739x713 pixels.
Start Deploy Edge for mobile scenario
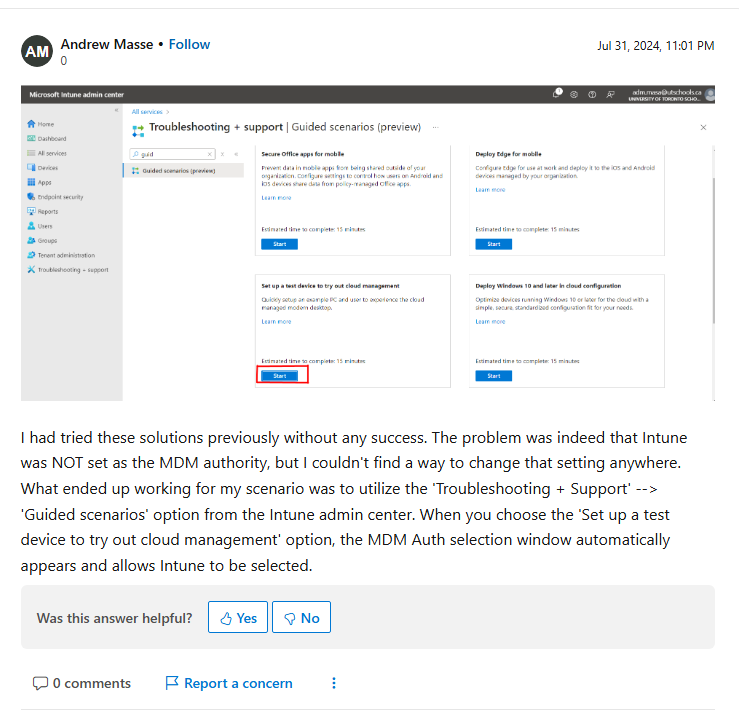pos(493,244)
